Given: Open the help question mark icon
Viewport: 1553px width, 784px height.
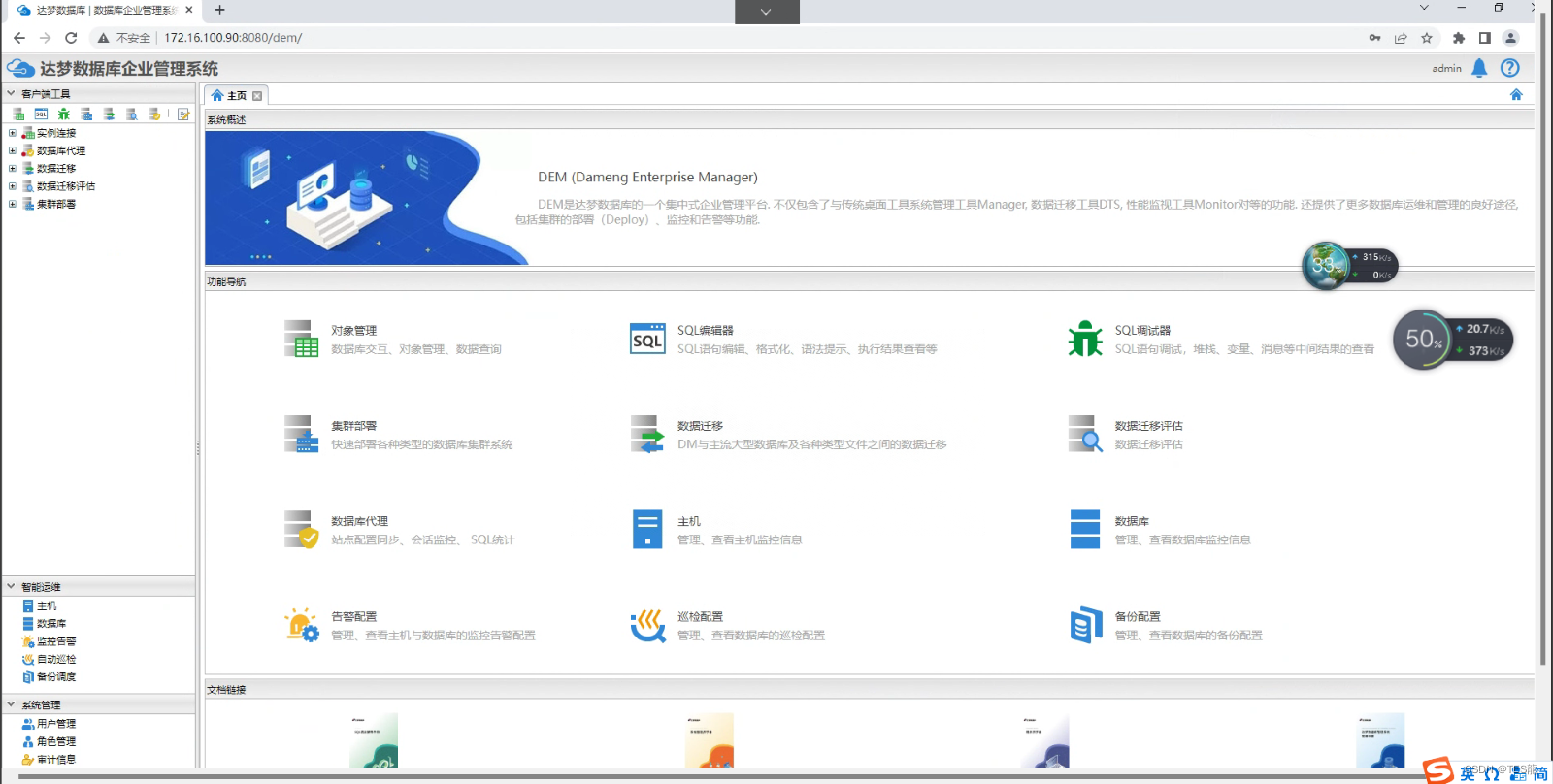Looking at the screenshot, I should coord(1509,68).
